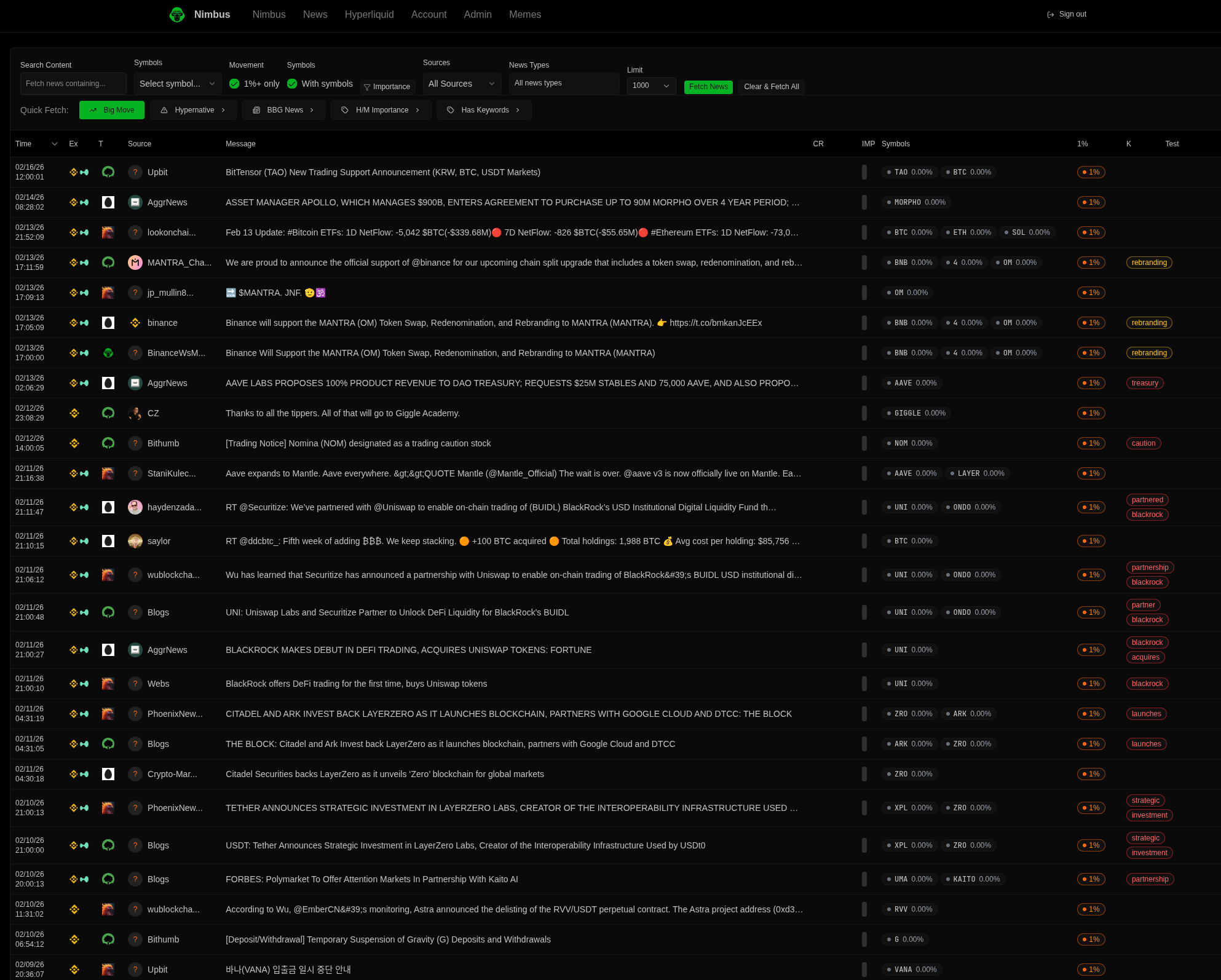Expand the Hypernative quick fetch menu
The image size is (1221, 980).
click(194, 110)
